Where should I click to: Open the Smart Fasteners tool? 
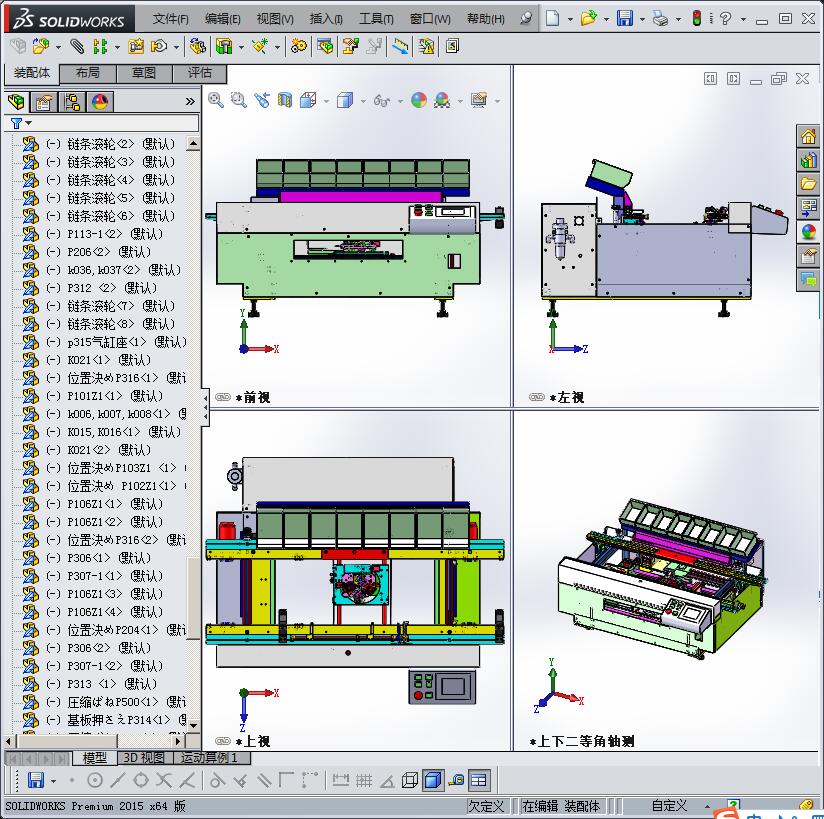136,46
